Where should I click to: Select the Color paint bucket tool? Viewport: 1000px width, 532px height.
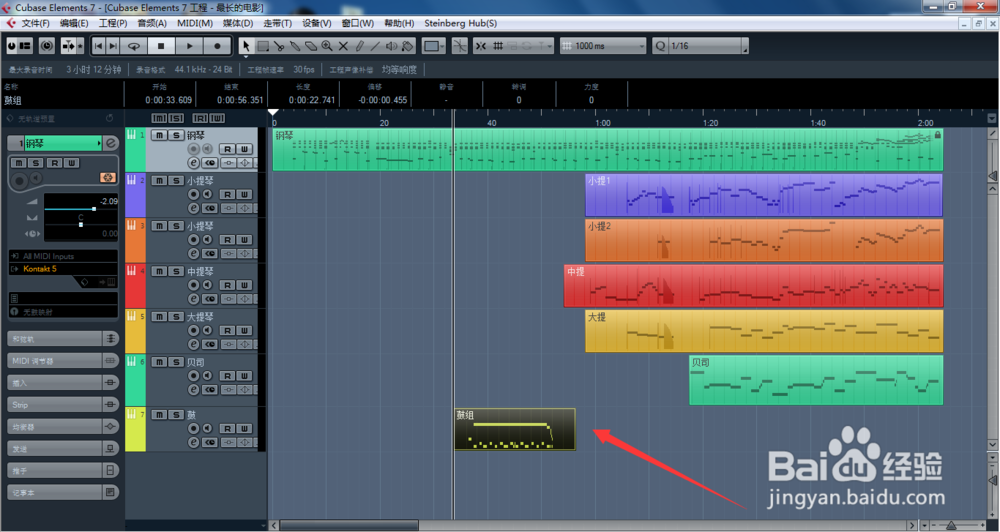[x=408, y=46]
